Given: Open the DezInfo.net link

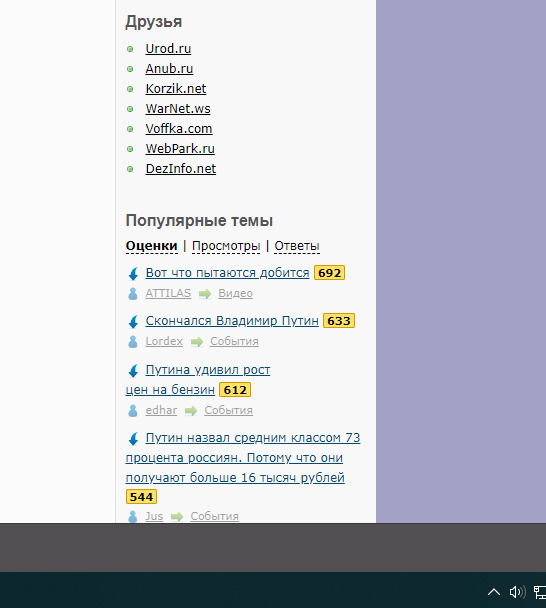Looking at the screenshot, I should (181, 169).
